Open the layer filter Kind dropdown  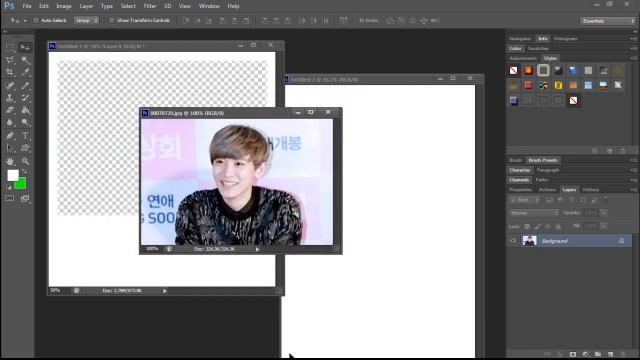pos(524,200)
